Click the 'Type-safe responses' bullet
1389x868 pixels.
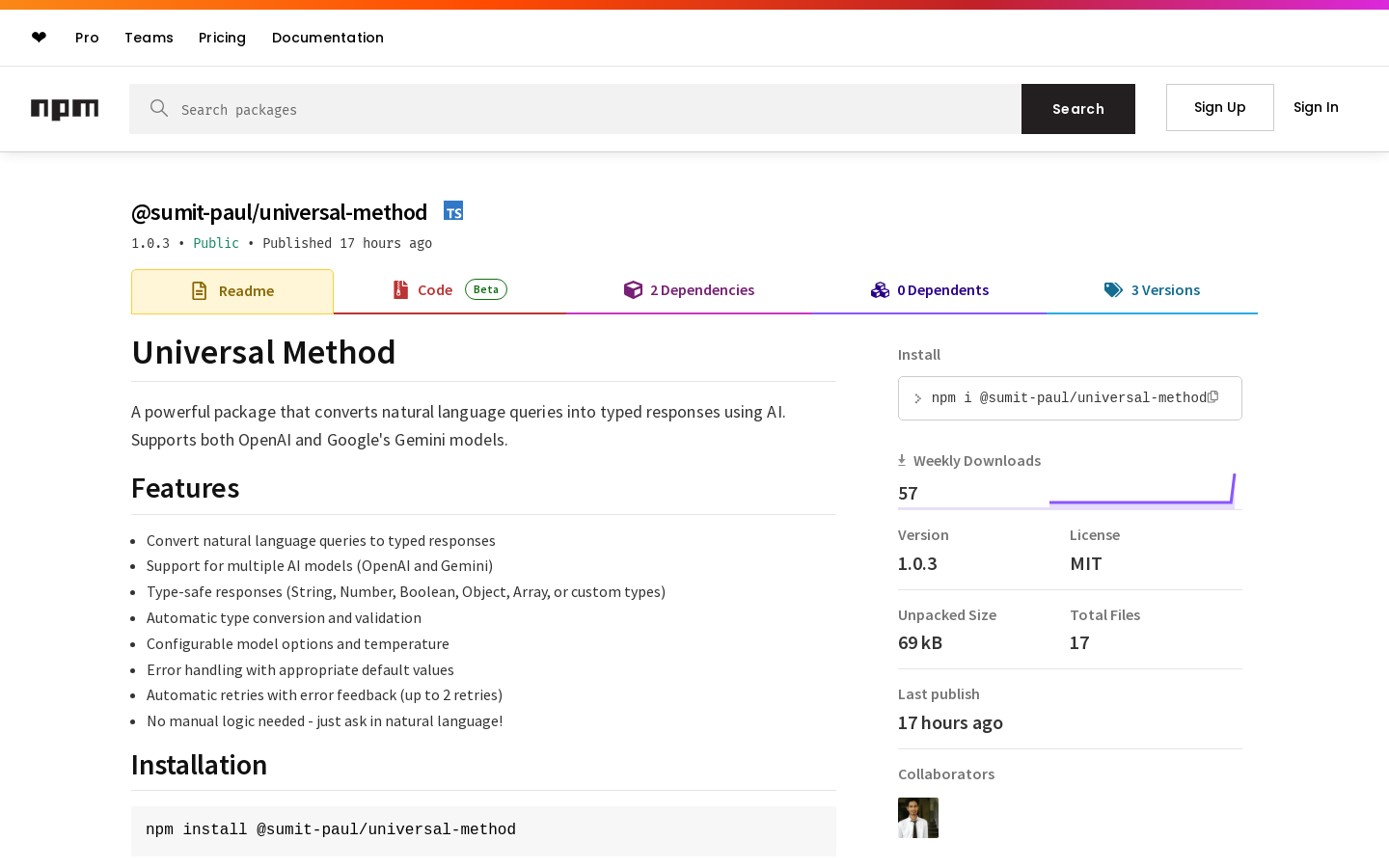(406, 592)
